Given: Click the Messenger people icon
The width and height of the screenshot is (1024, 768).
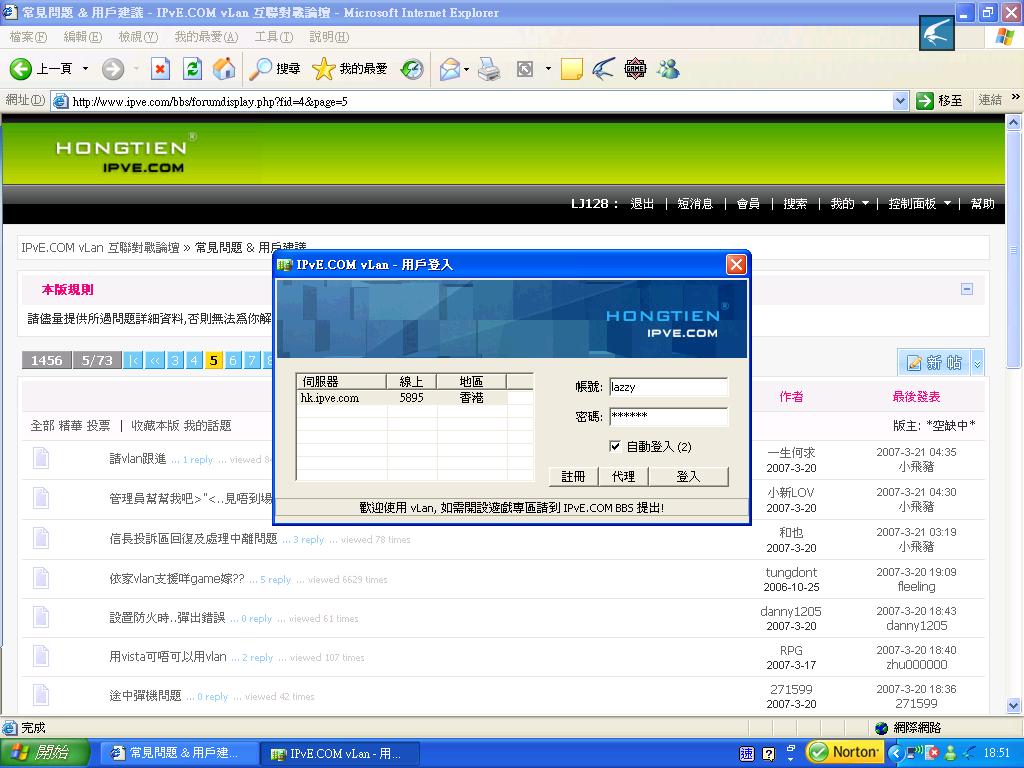Looking at the screenshot, I should (668, 68).
